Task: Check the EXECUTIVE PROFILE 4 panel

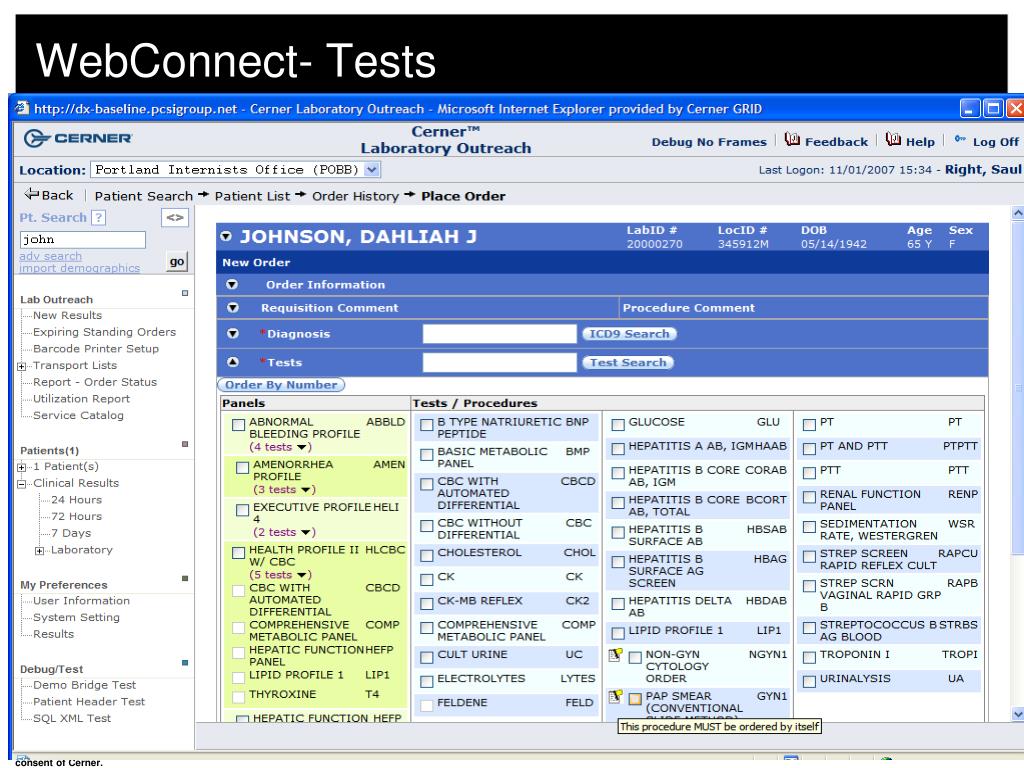Action: (x=242, y=510)
